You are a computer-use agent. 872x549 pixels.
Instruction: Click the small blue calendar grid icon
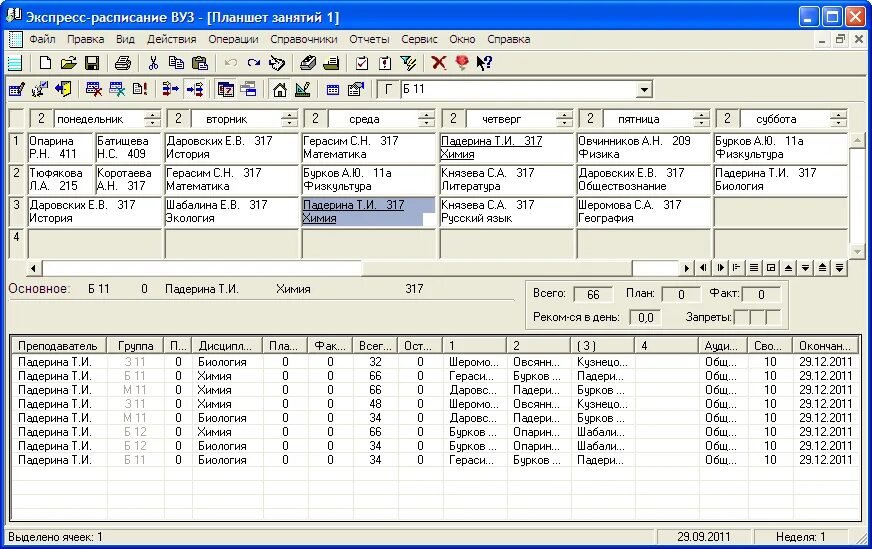(333, 90)
